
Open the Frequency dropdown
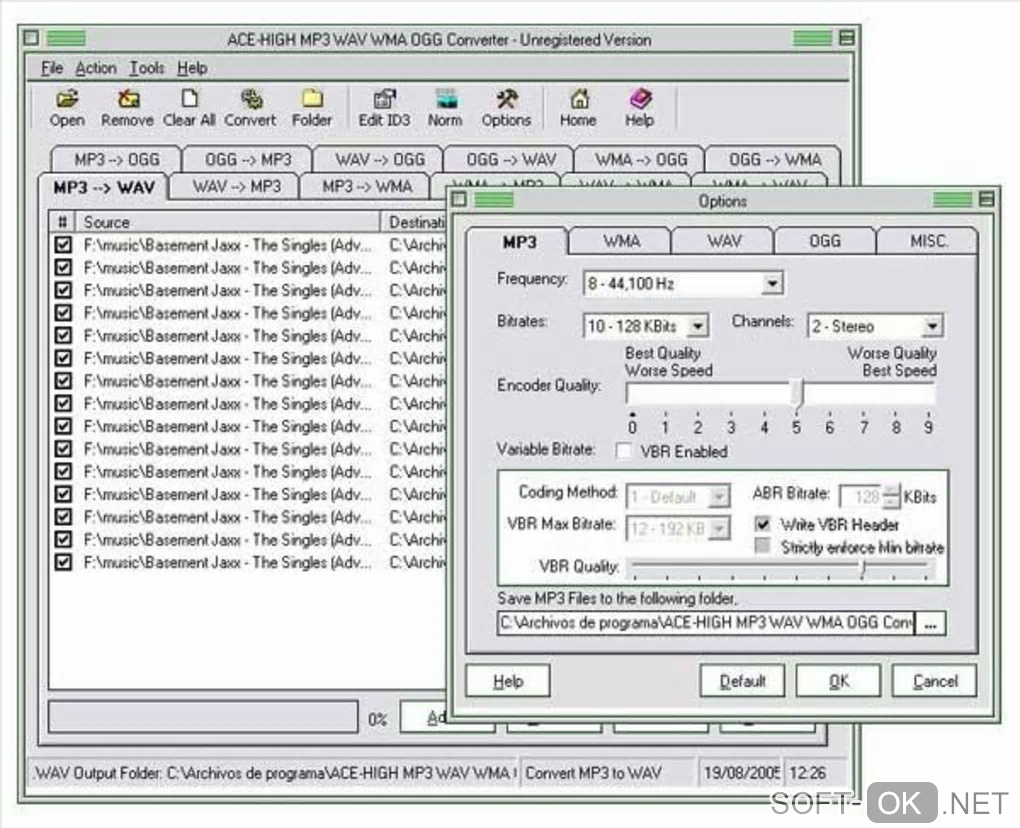click(x=772, y=284)
